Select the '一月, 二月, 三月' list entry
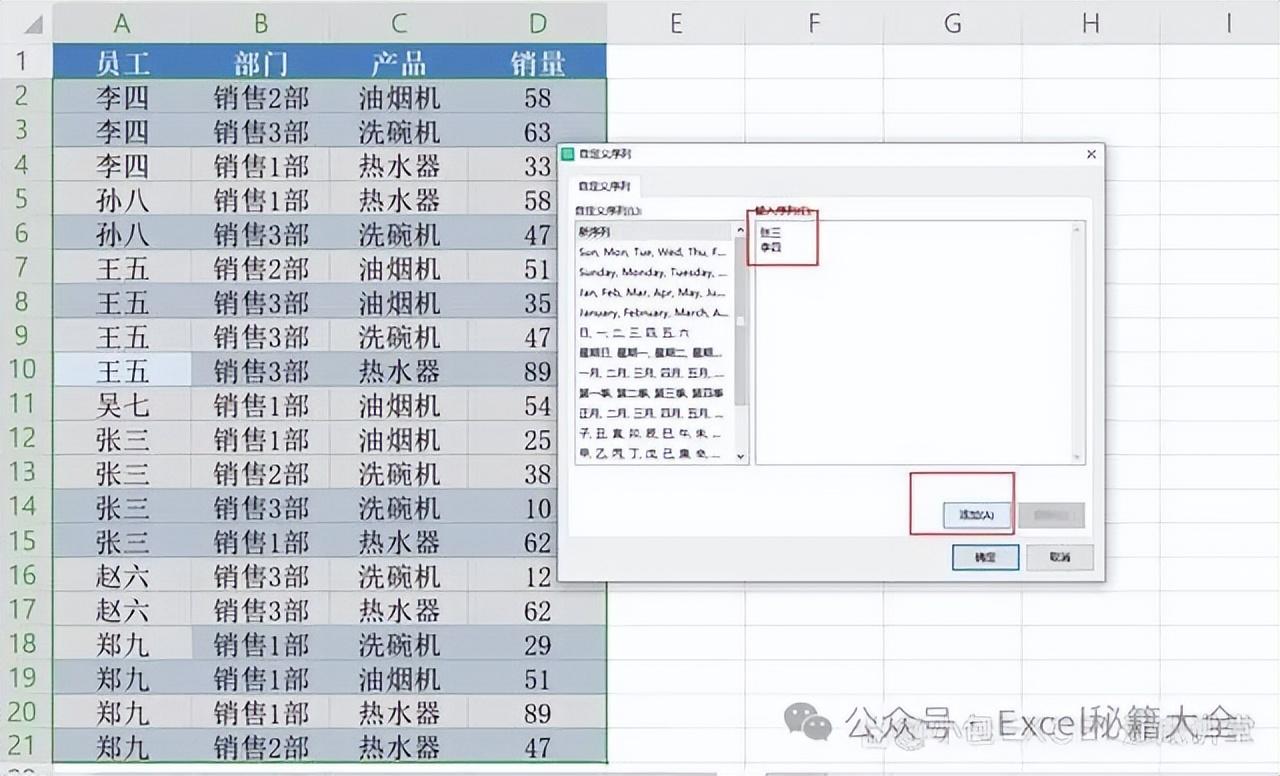 655,372
